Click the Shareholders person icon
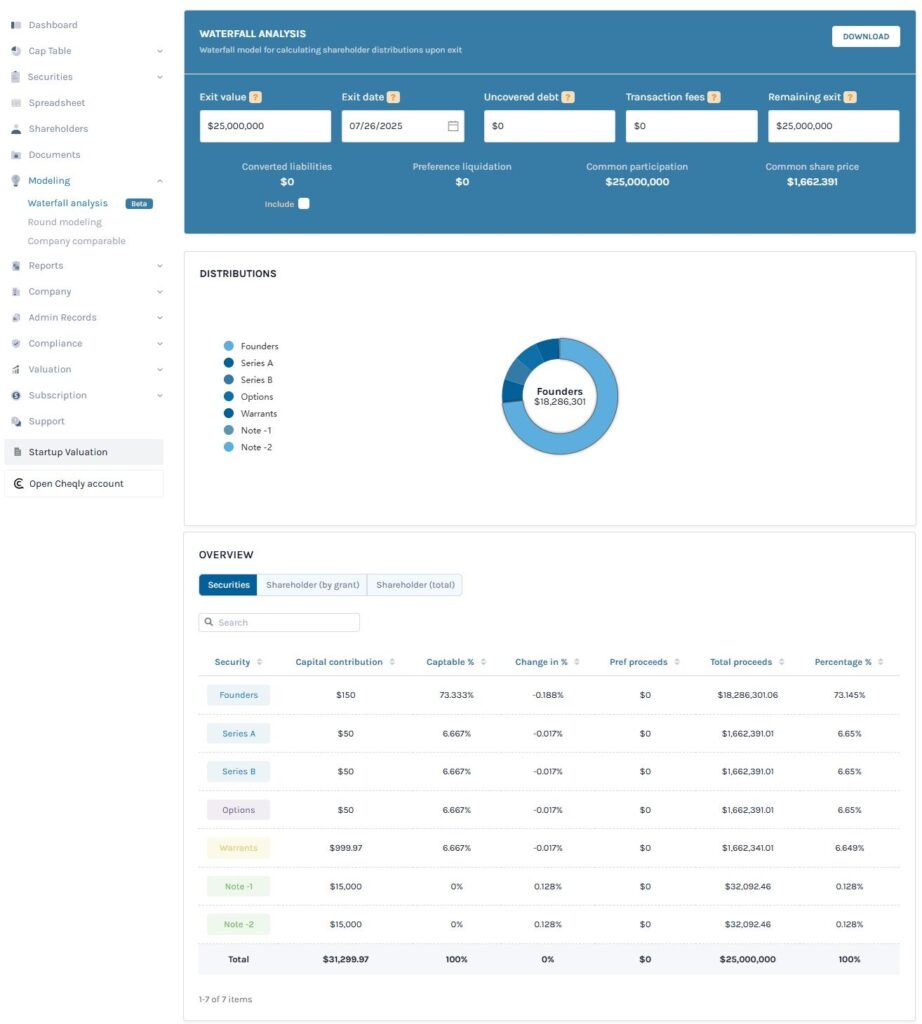 [16, 129]
